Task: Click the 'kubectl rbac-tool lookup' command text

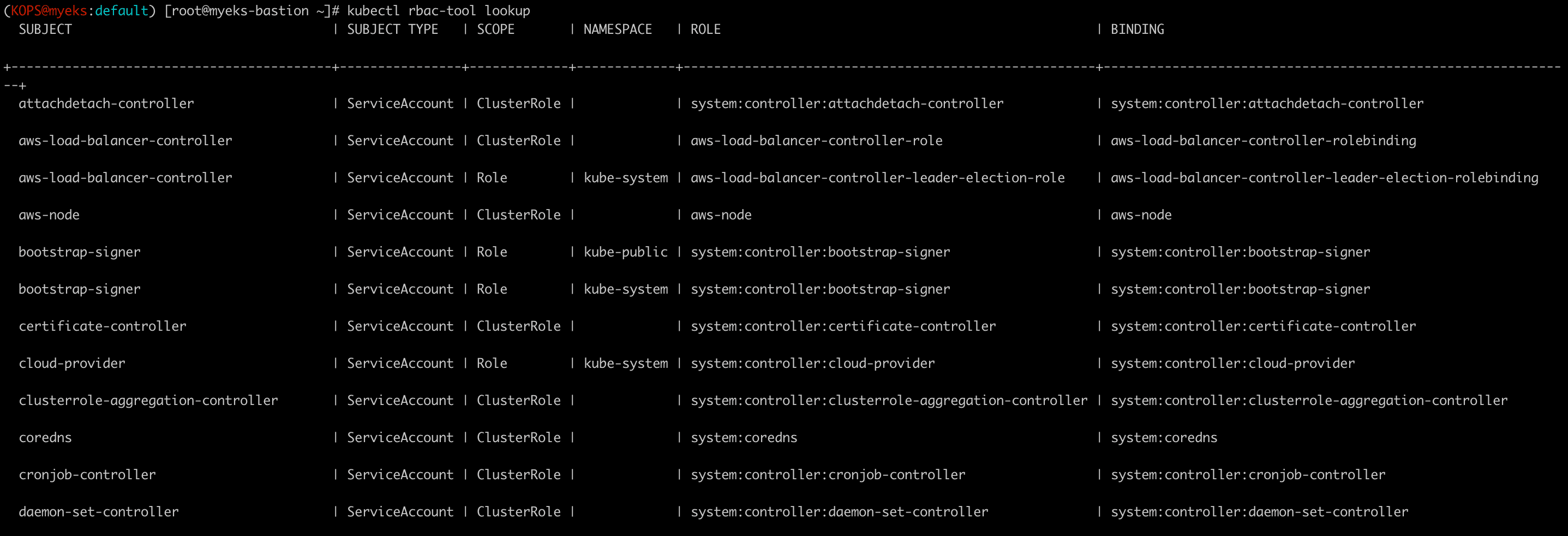Action: (x=438, y=10)
